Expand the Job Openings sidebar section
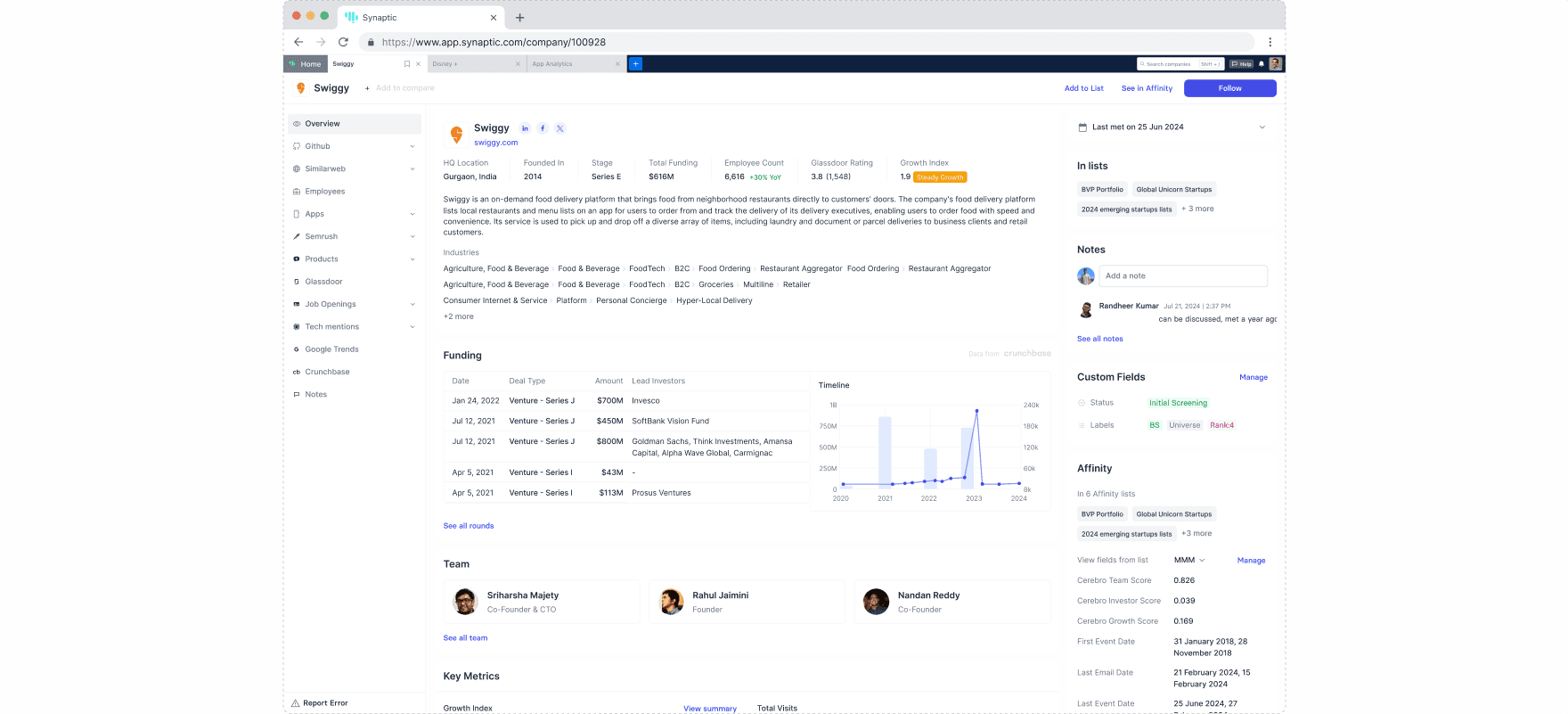The image size is (1568, 714). tap(412, 305)
